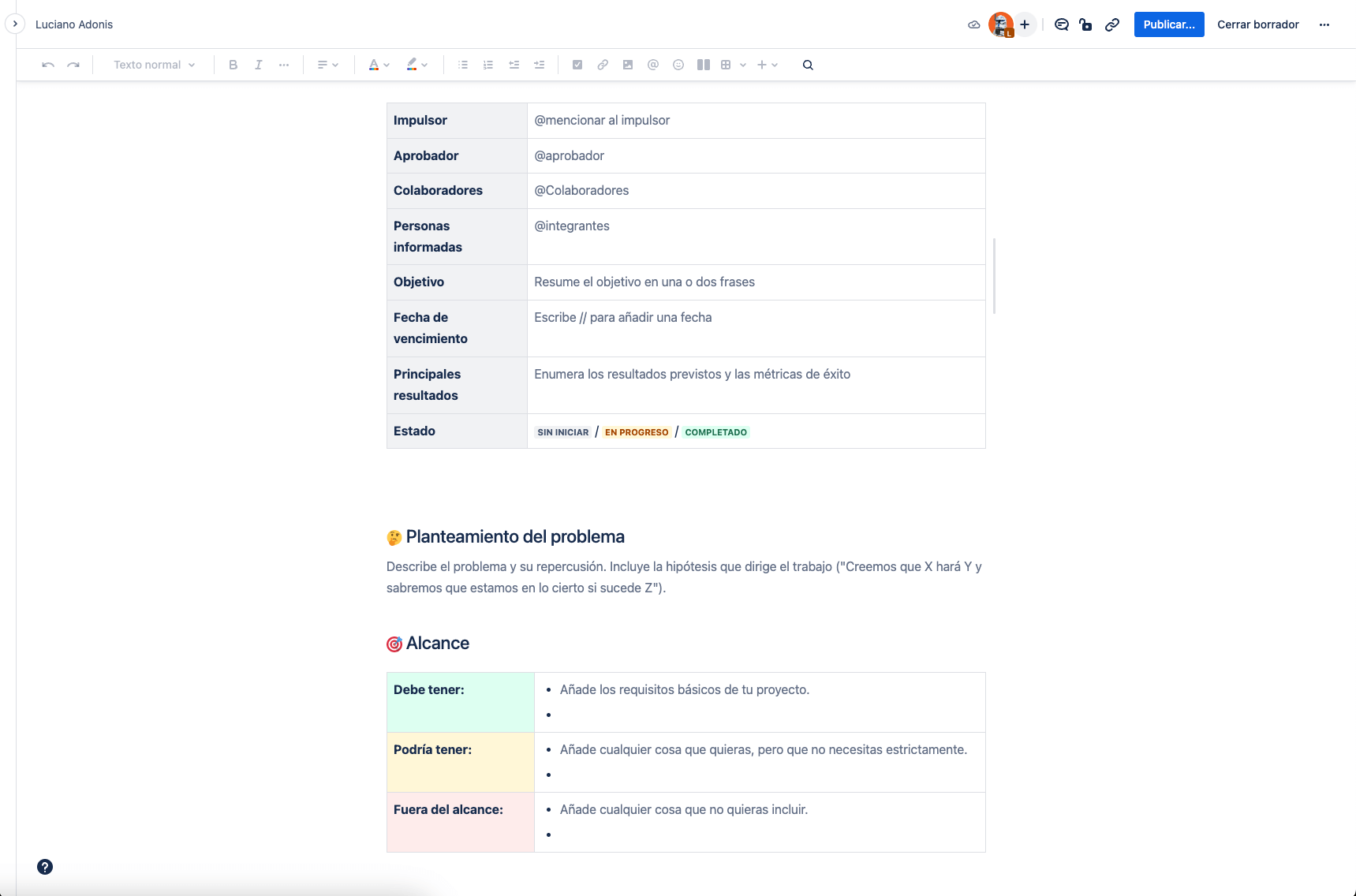Insert an action item checkbox
The height and width of the screenshot is (896, 1356).
577,64
